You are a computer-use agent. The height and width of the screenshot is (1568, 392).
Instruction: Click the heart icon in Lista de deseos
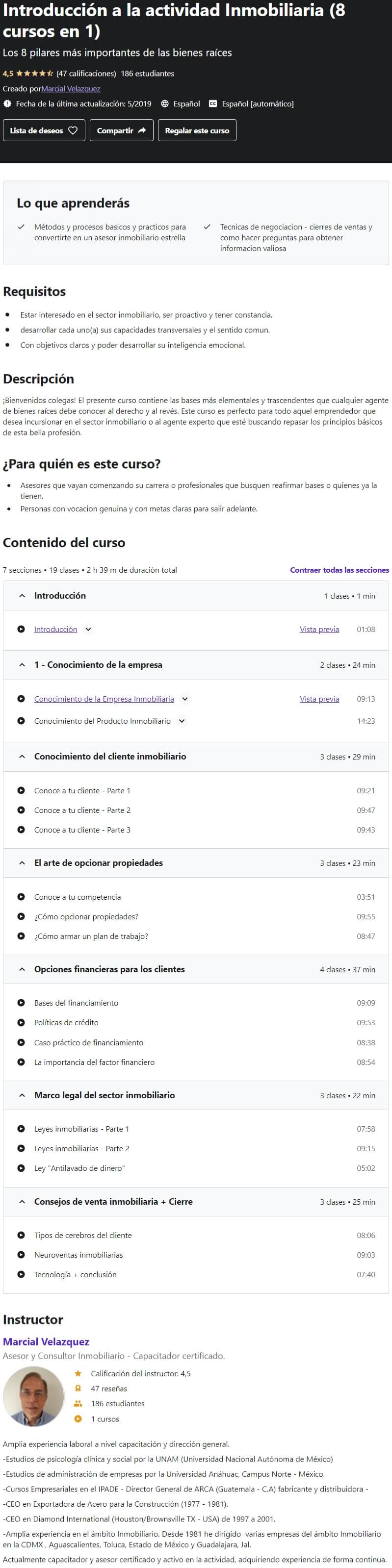click(73, 130)
